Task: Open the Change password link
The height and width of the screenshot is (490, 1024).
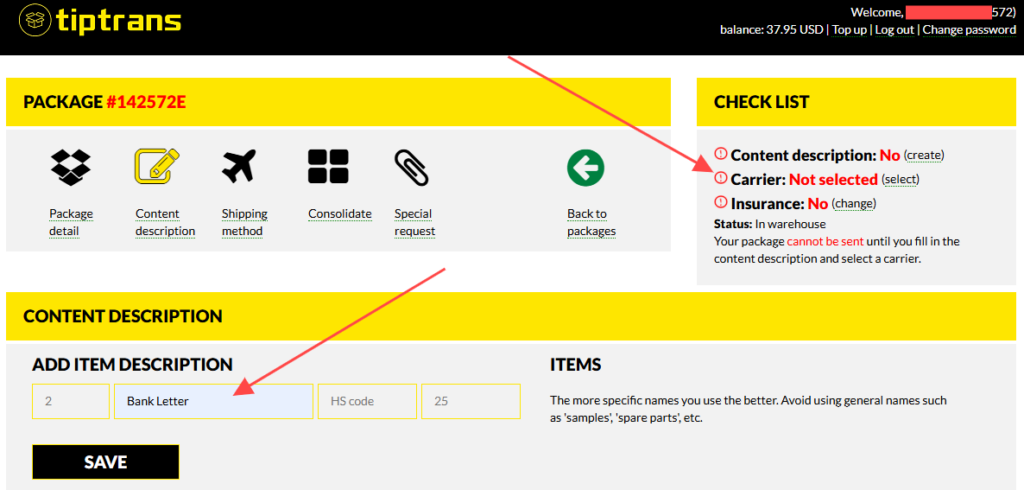Action: [x=969, y=29]
